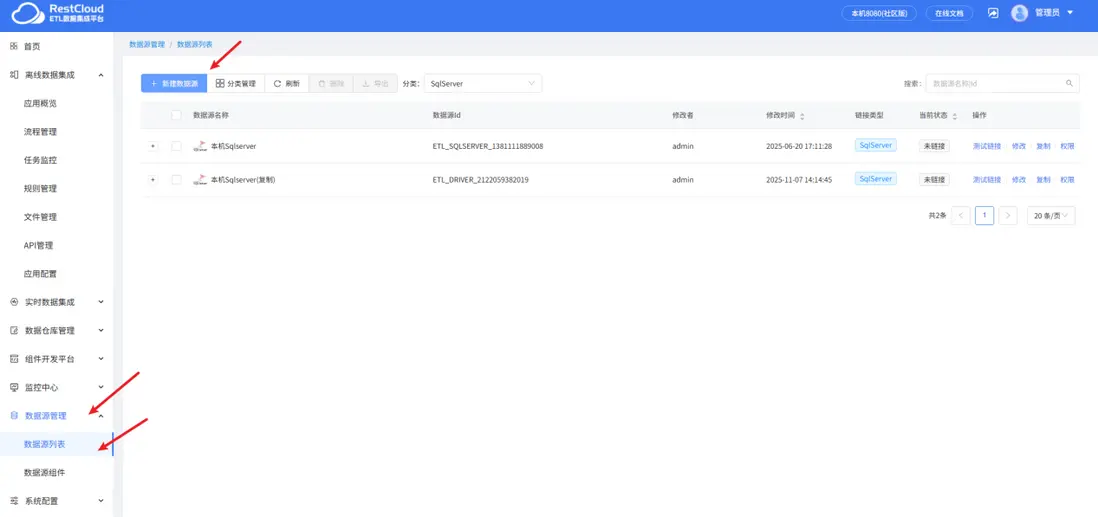The height and width of the screenshot is (517, 1098).
Task: Select 数据源列表 in the sidebar
Action: tap(57, 444)
